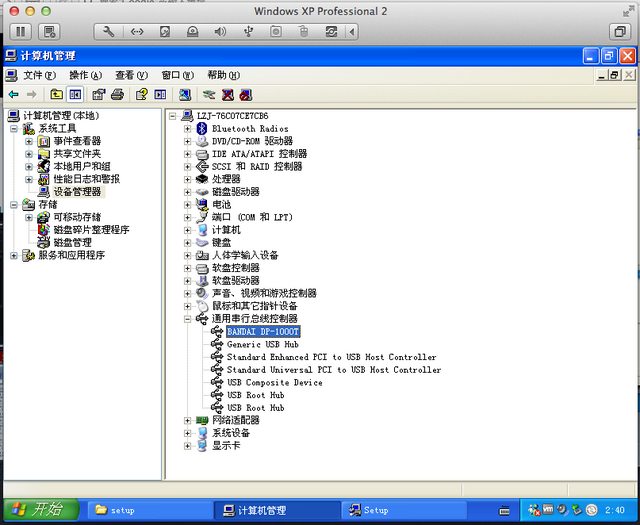Expand the DVD/CD-ROM drives node
This screenshot has width=640, height=525.
[187, 142]
